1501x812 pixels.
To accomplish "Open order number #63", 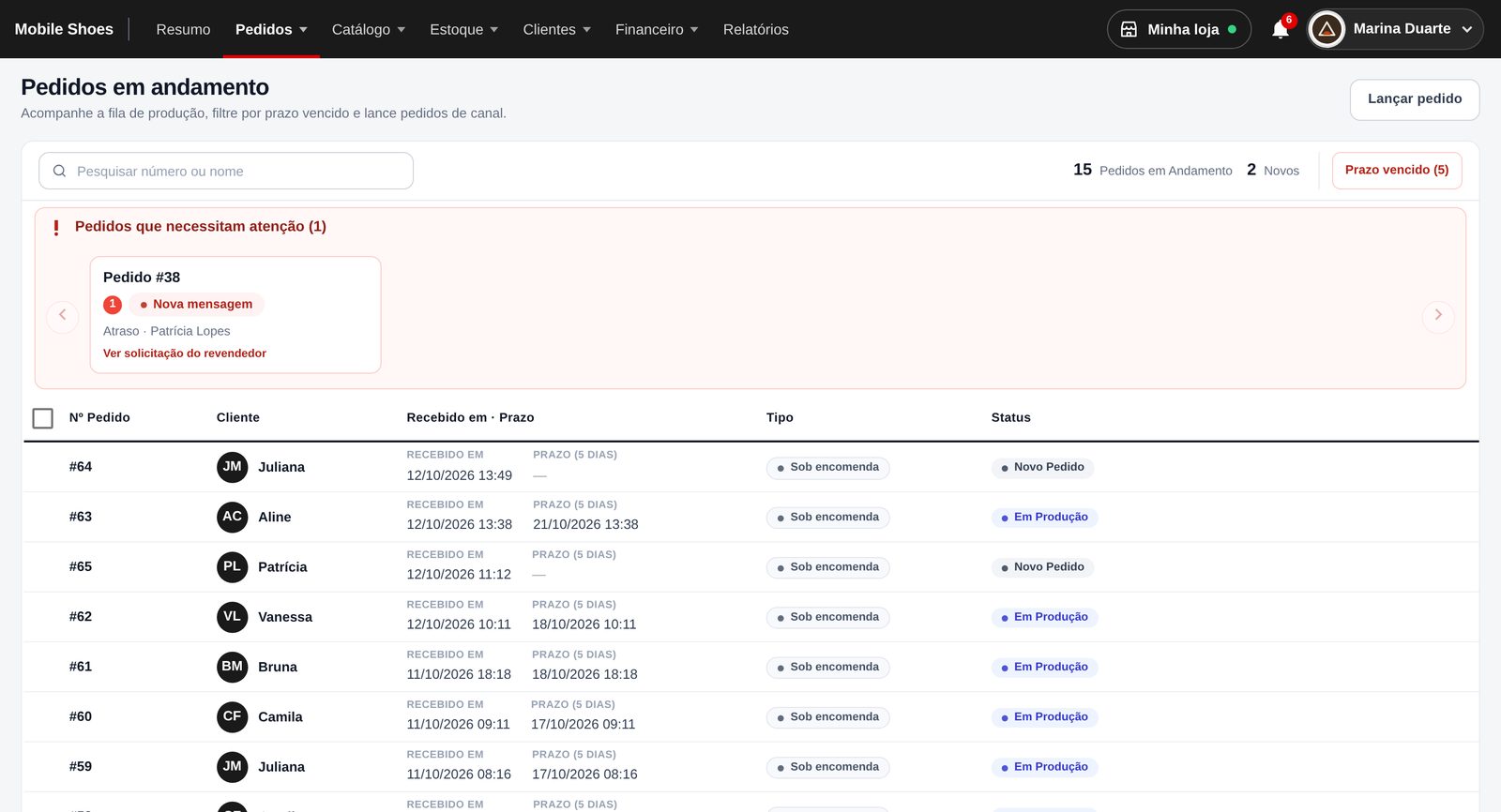I will (x=81, y=517).
